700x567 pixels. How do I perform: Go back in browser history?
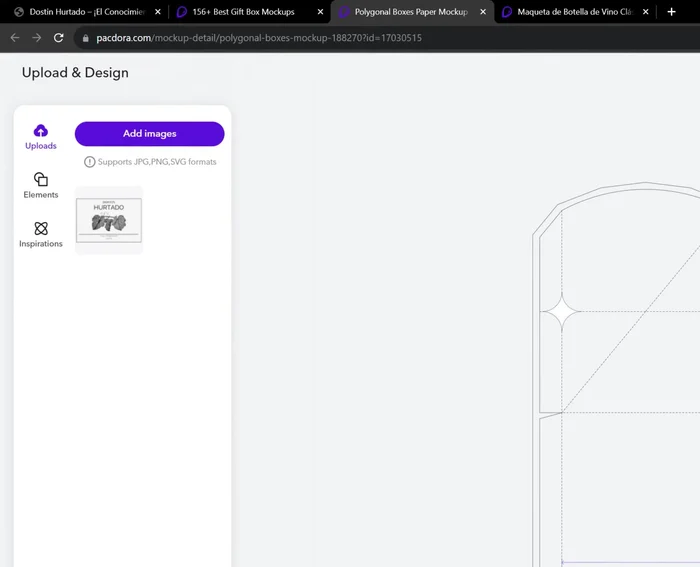click(15, 38)
